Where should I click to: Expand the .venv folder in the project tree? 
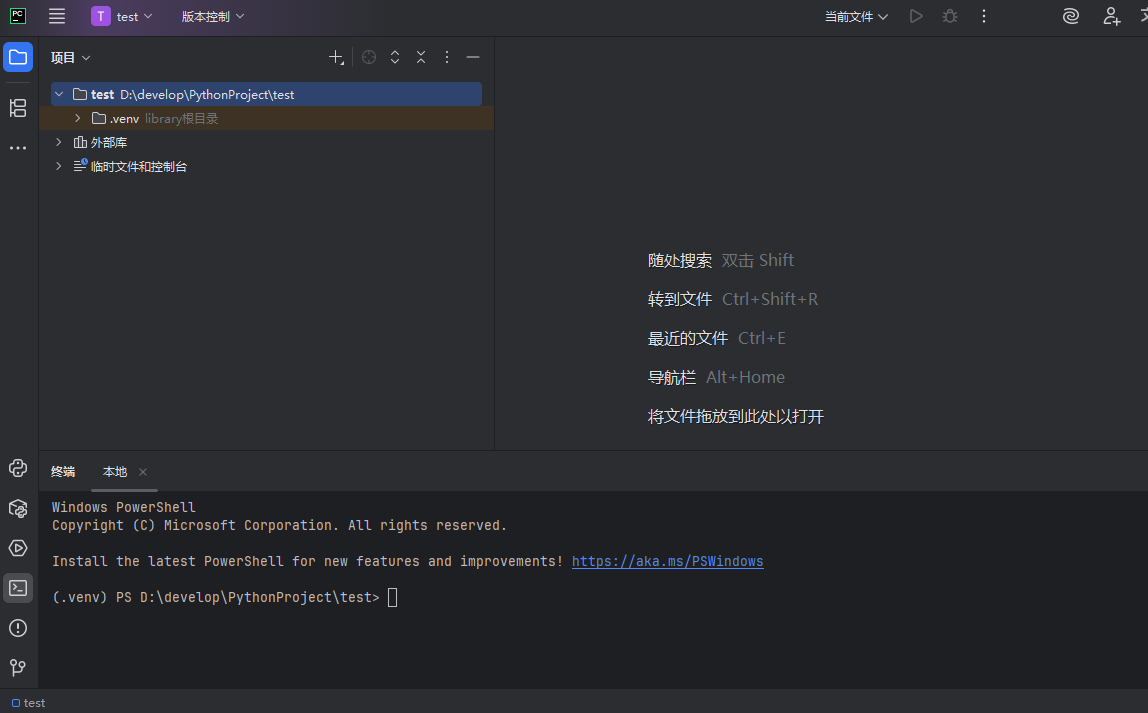pos(78,117)
